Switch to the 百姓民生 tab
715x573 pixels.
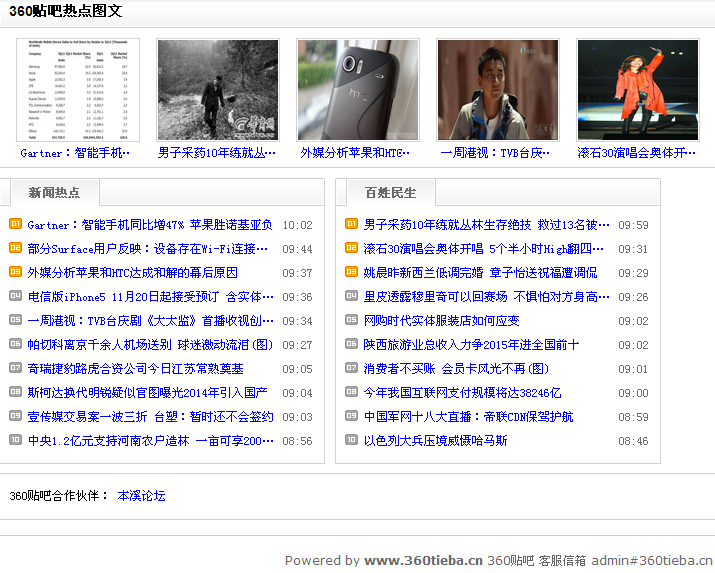(390, 192)
